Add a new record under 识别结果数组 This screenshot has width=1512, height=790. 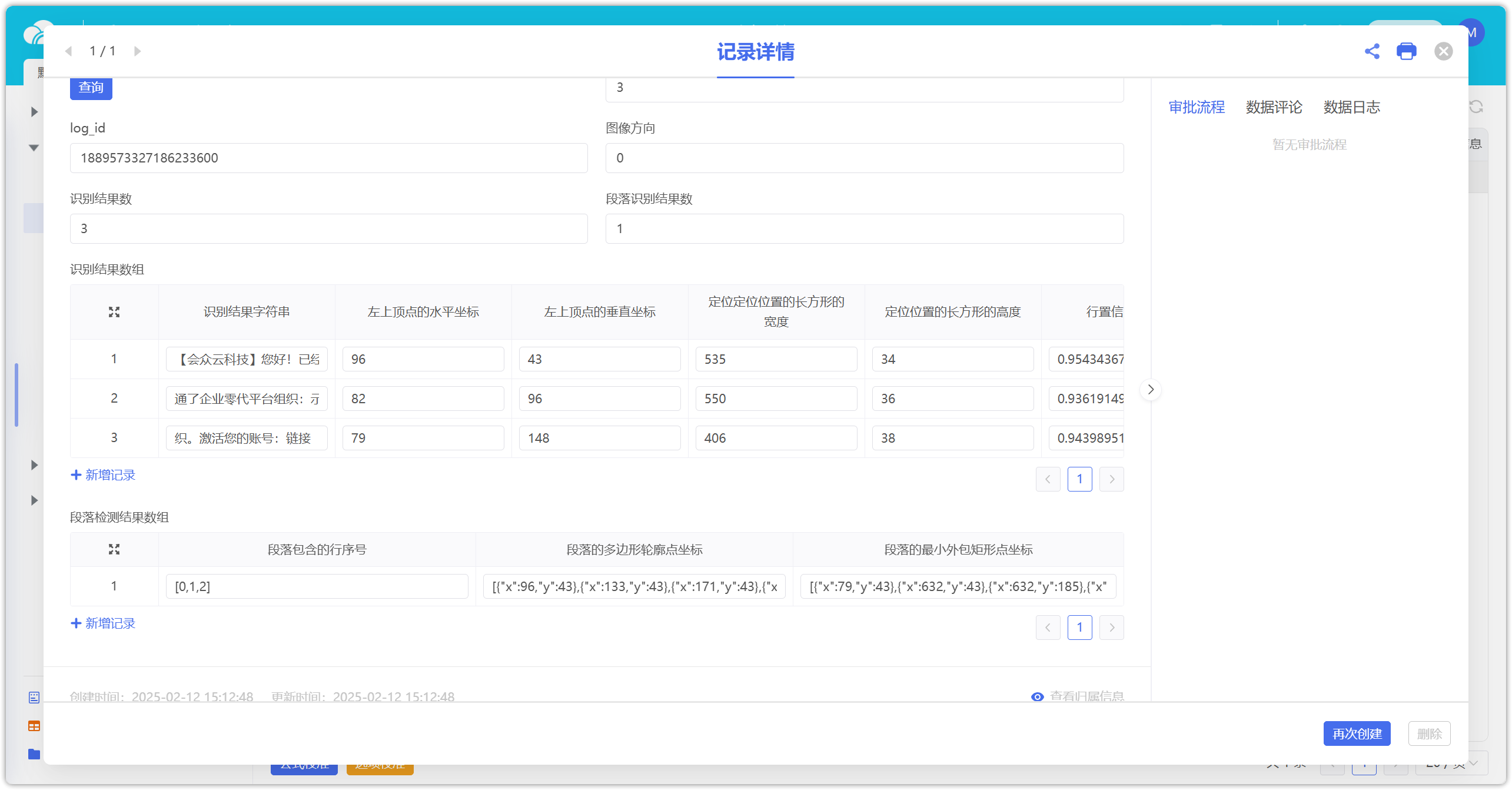(104, 475)
